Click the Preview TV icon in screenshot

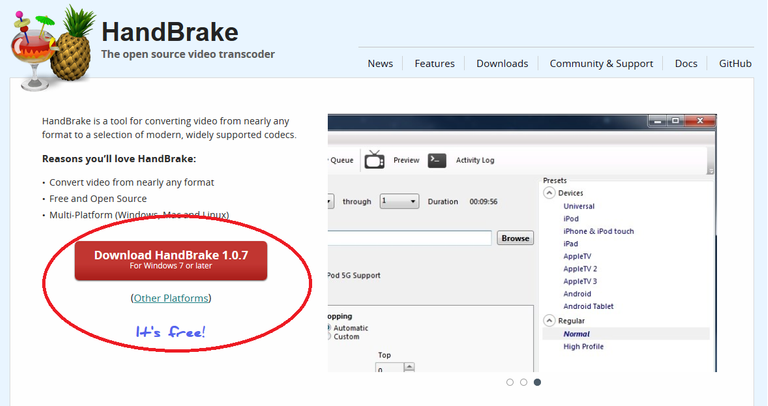click(375, 160)
